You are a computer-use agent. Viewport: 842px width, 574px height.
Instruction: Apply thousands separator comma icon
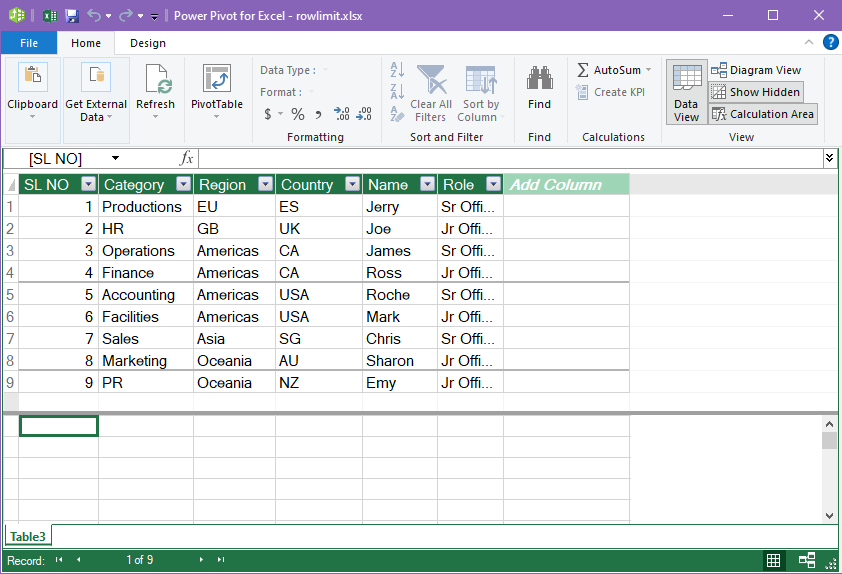pyautogui.click(x=318, y=114)
